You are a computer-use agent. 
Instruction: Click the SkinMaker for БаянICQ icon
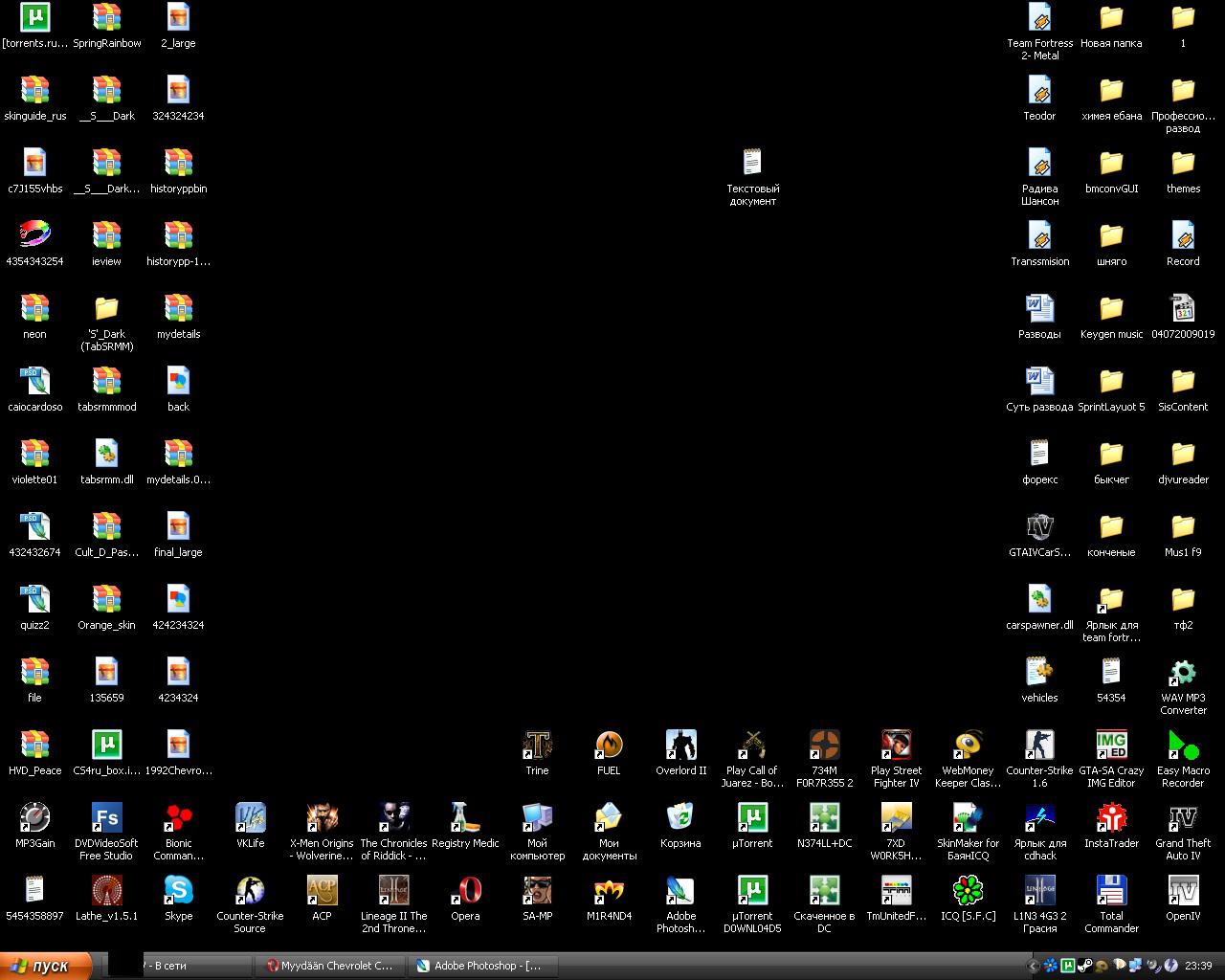pos(968,817)
